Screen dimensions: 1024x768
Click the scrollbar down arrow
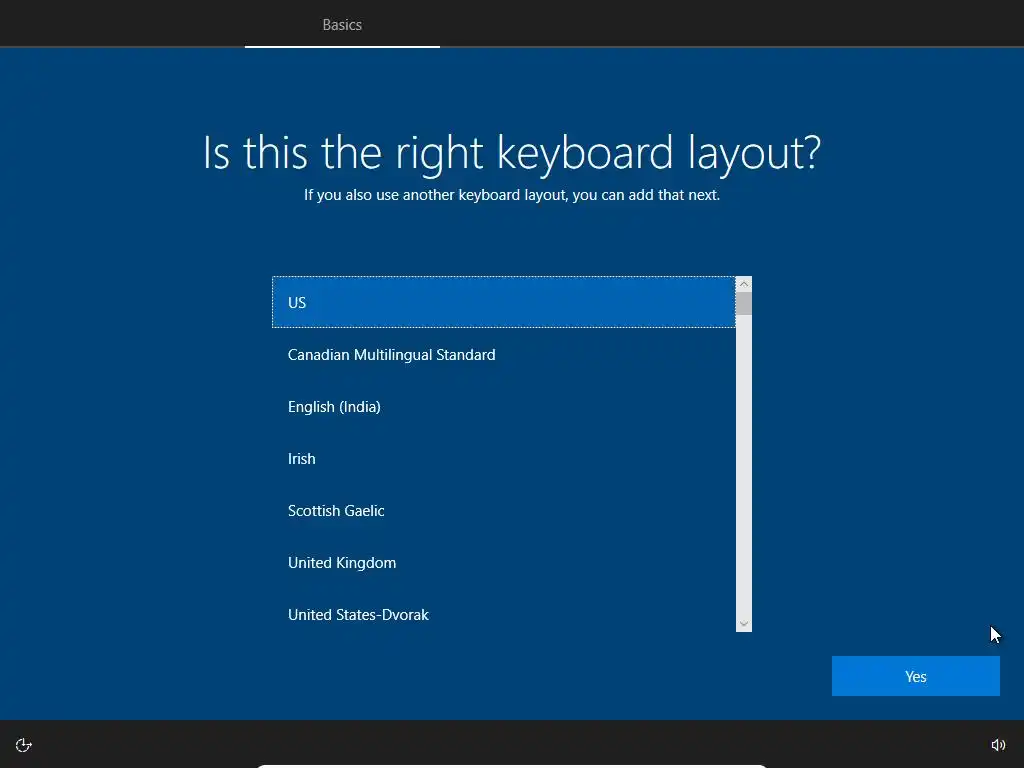(x=744, y=624)
